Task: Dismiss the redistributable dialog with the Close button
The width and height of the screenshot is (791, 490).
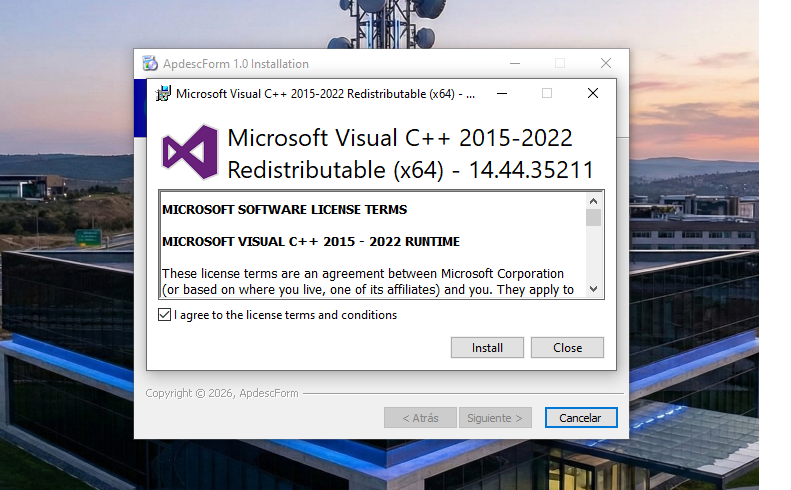Action: pos(567,348)
